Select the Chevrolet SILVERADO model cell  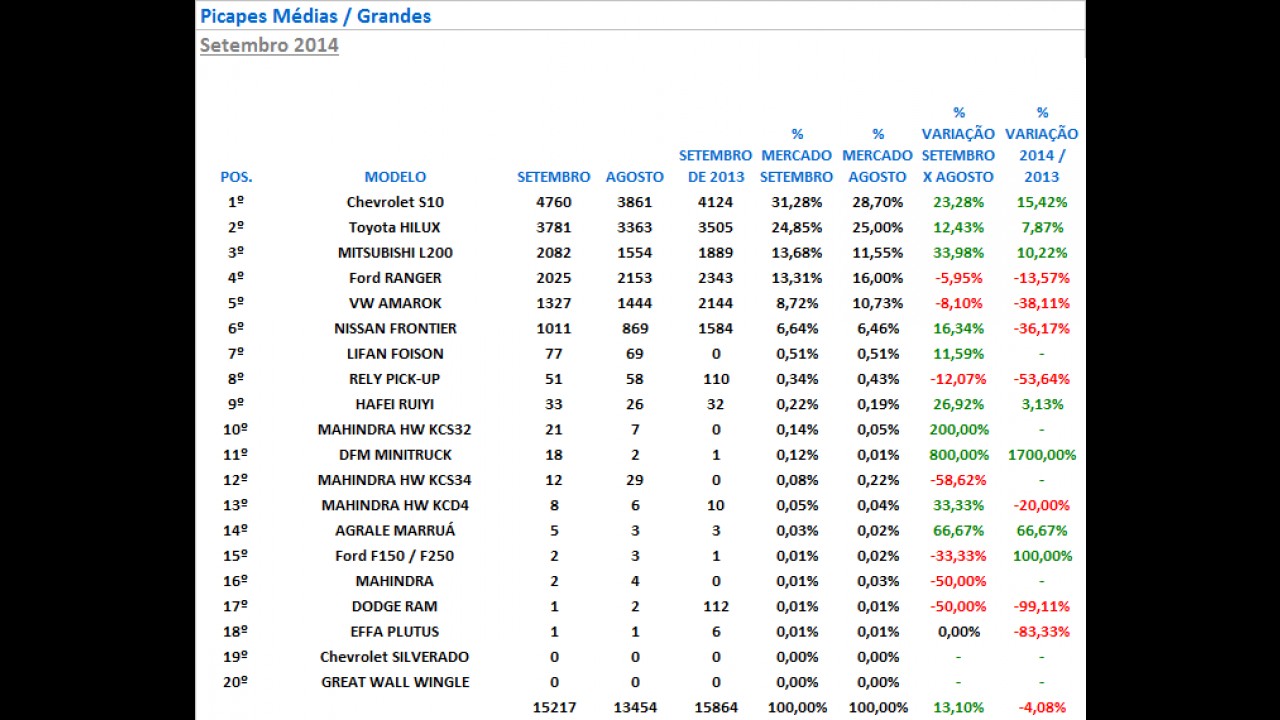pyautogui.click(x=395, y=657)
